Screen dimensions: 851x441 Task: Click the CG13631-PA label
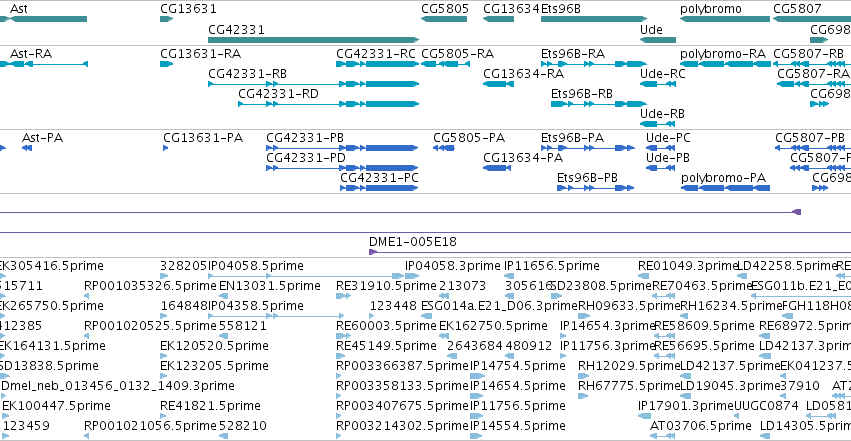[203, 138]
